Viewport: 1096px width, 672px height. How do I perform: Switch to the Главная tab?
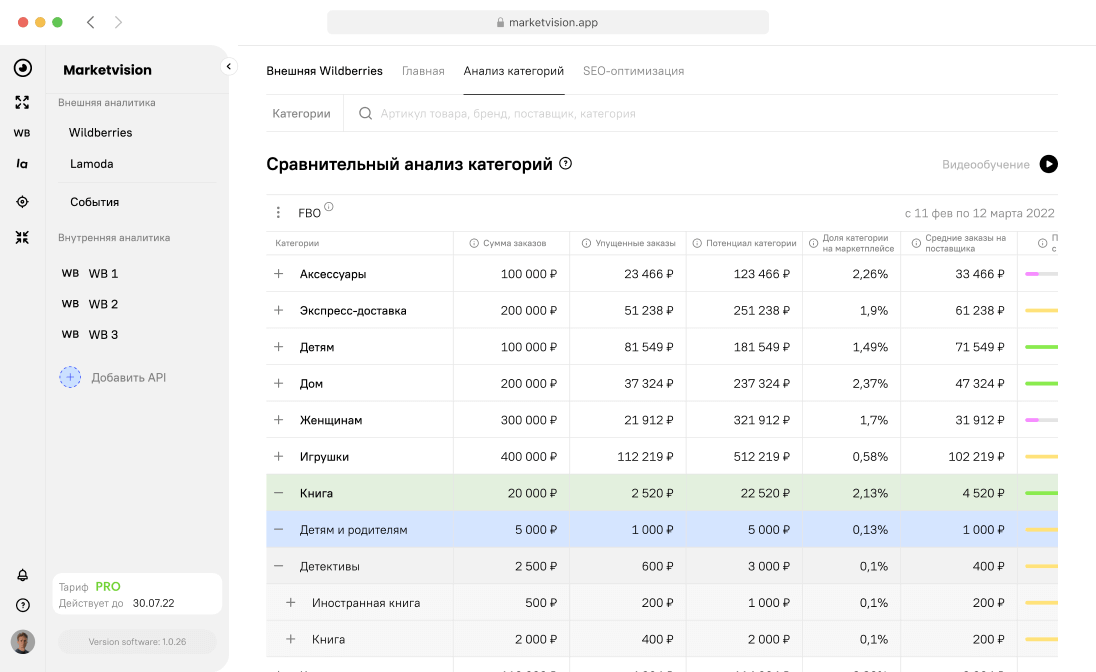(x=423, y=71)
